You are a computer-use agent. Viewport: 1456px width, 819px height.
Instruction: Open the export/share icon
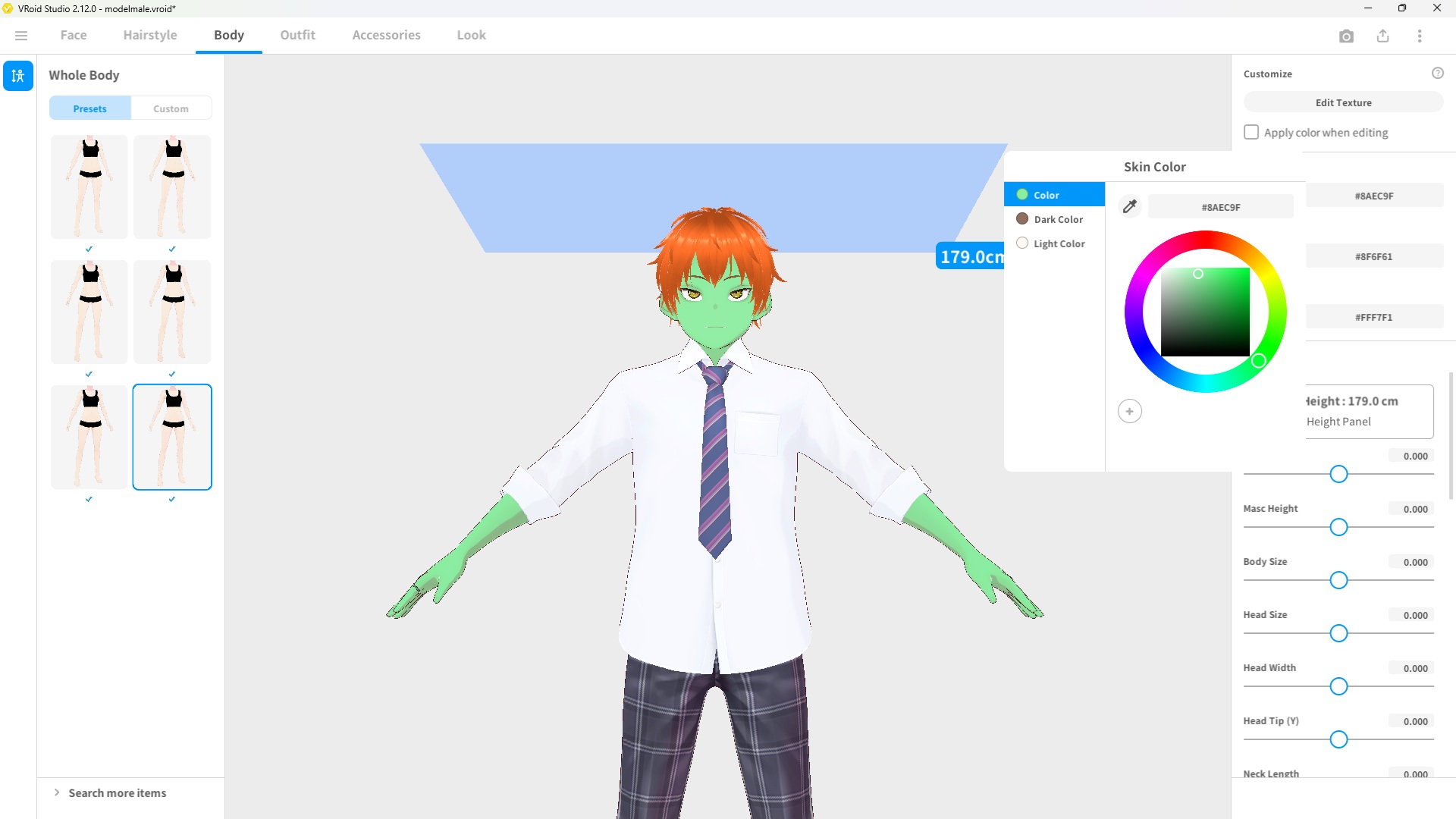pyautogui.click(x=1383, y=36)
